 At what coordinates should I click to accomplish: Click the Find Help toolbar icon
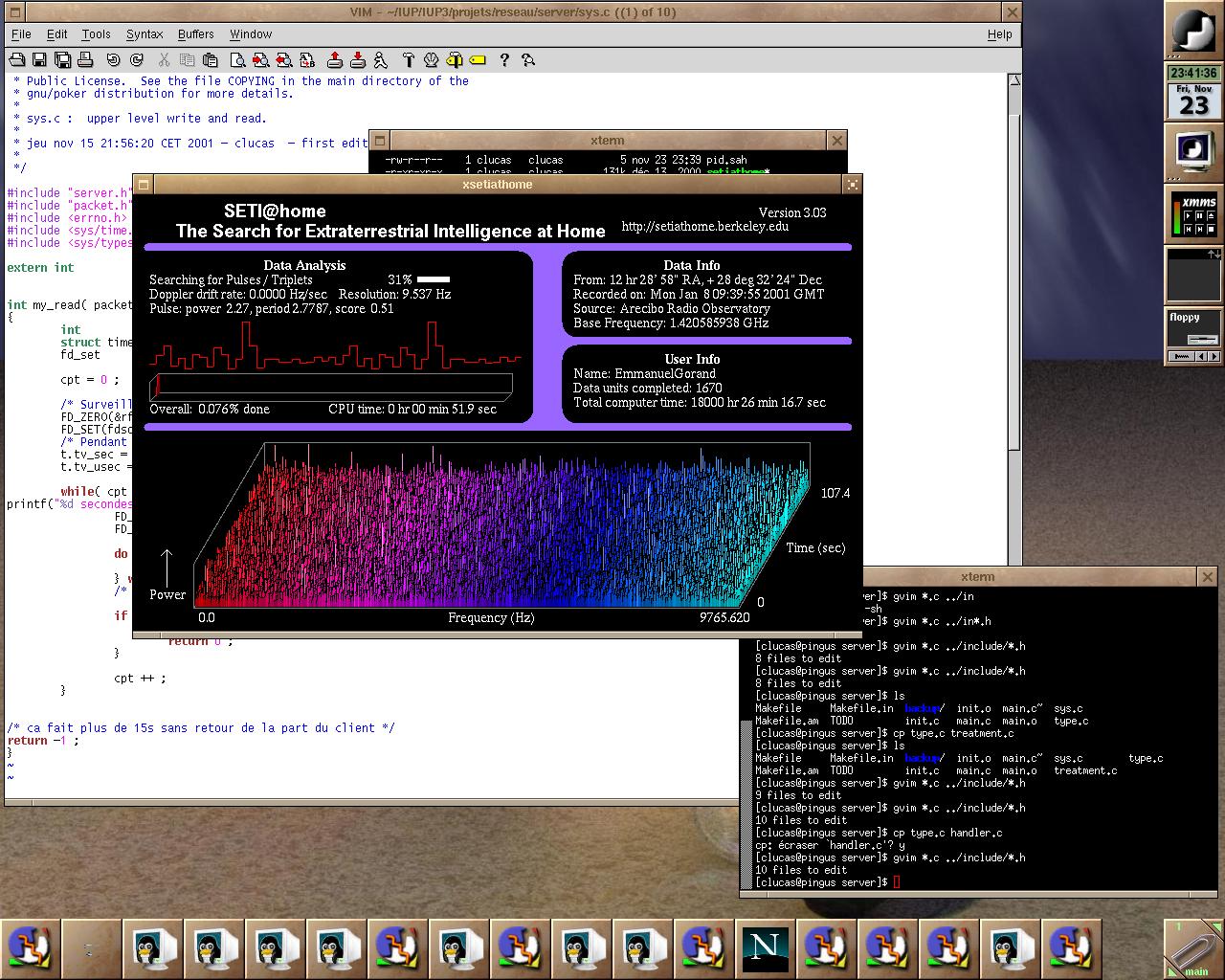point(527,59)
